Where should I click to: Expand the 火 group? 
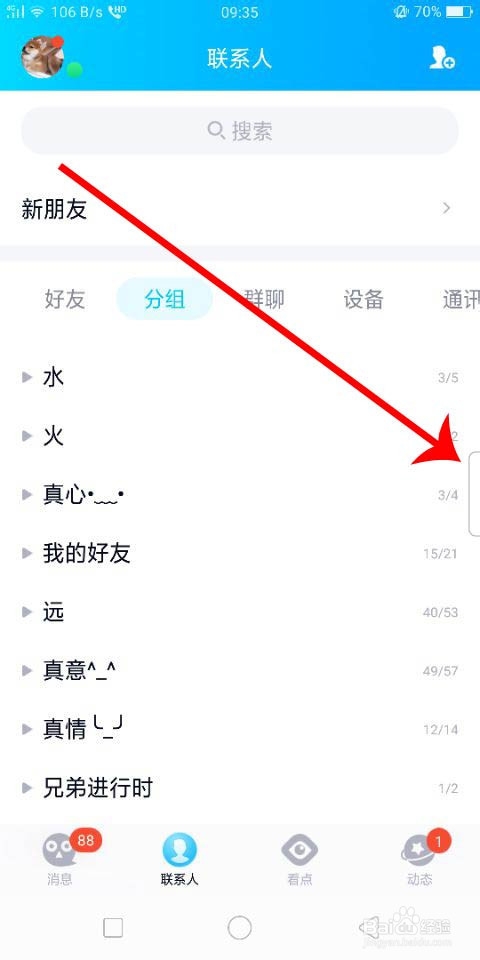240,436
